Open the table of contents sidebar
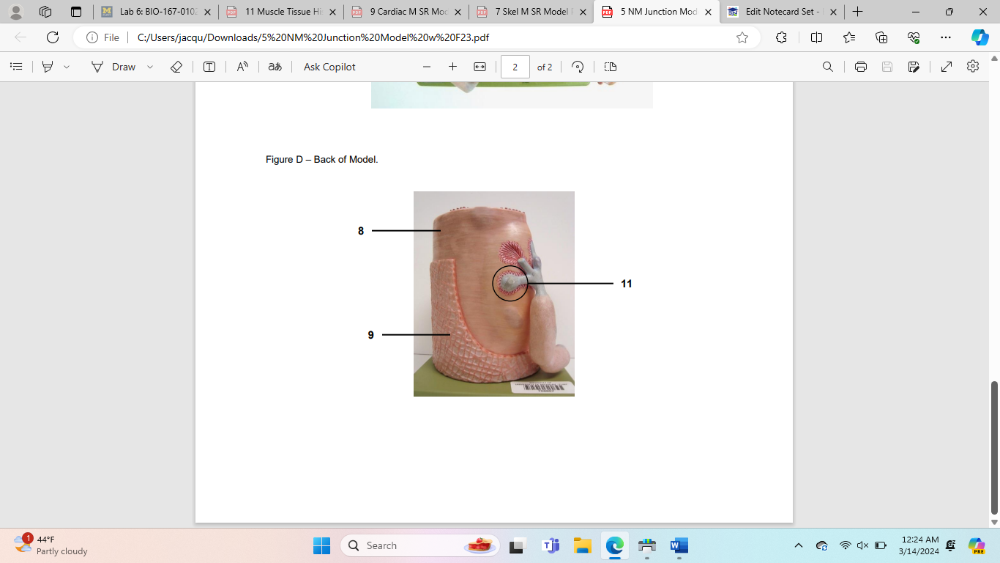 point(16,67)
